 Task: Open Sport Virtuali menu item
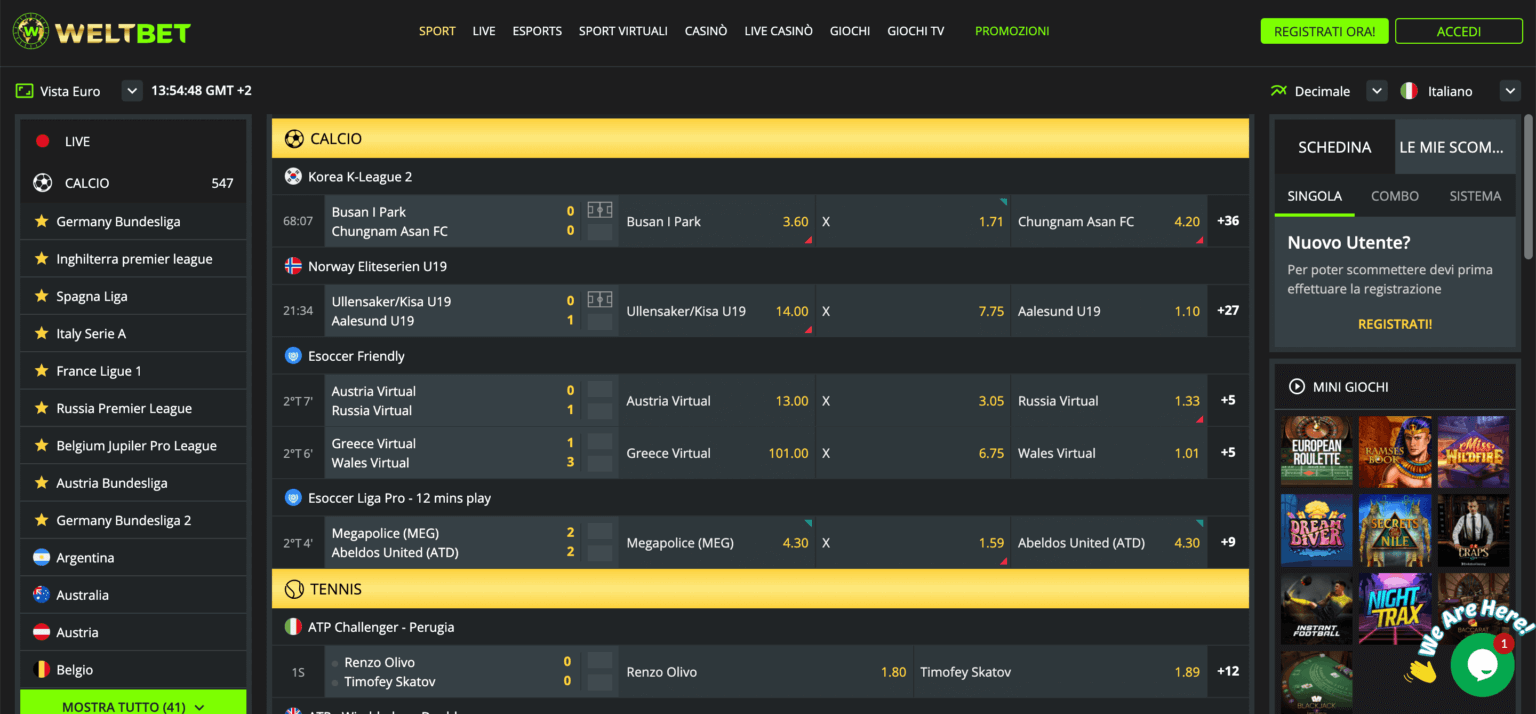click(623, 31)
